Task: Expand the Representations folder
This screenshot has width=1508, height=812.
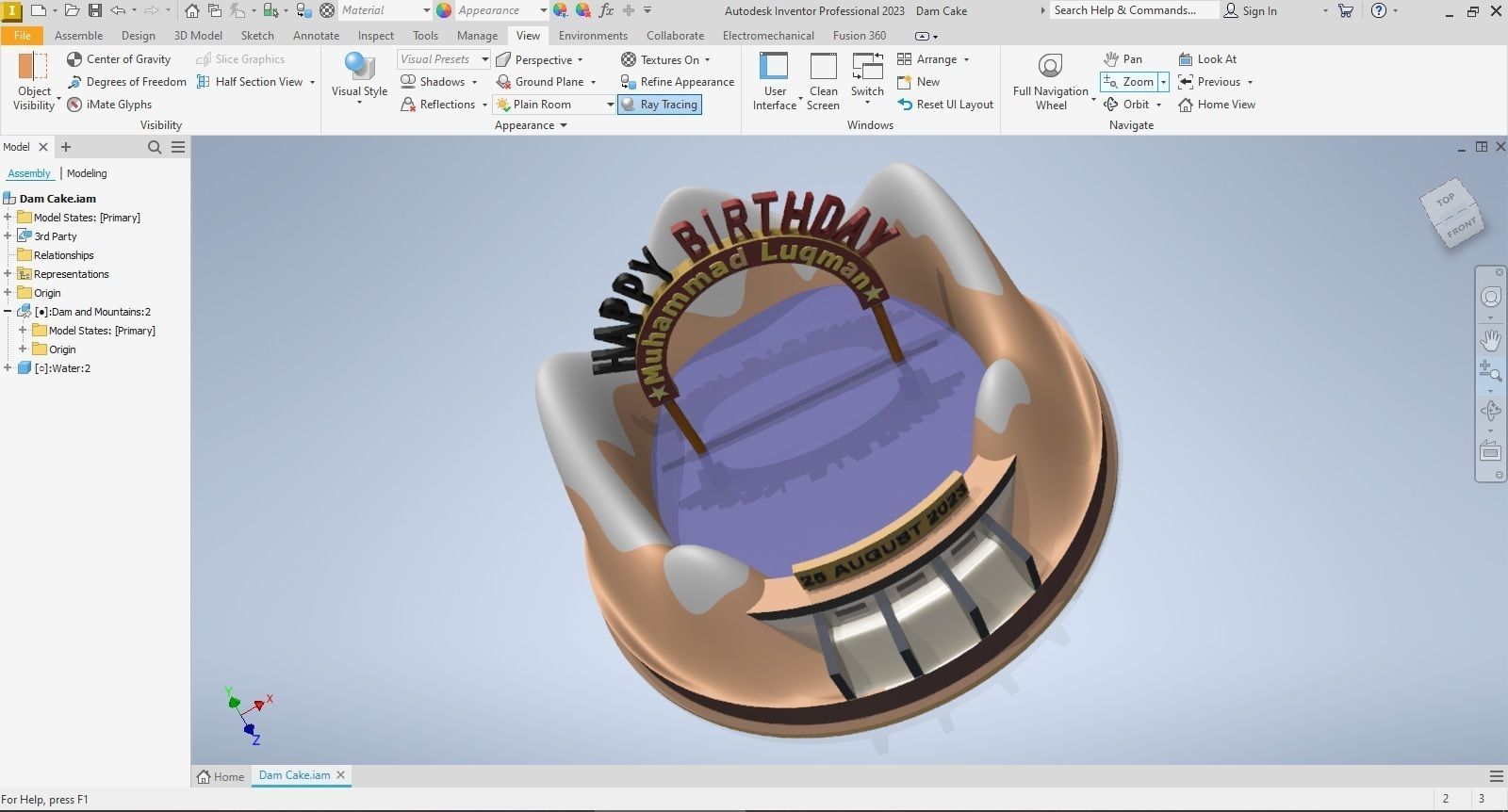Action: point(8,274)
